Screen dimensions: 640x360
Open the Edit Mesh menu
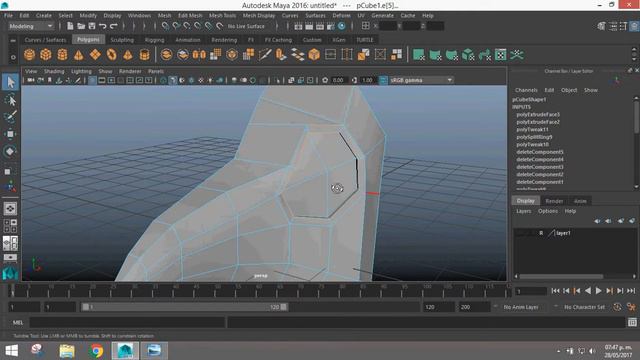tap(190, 16)
